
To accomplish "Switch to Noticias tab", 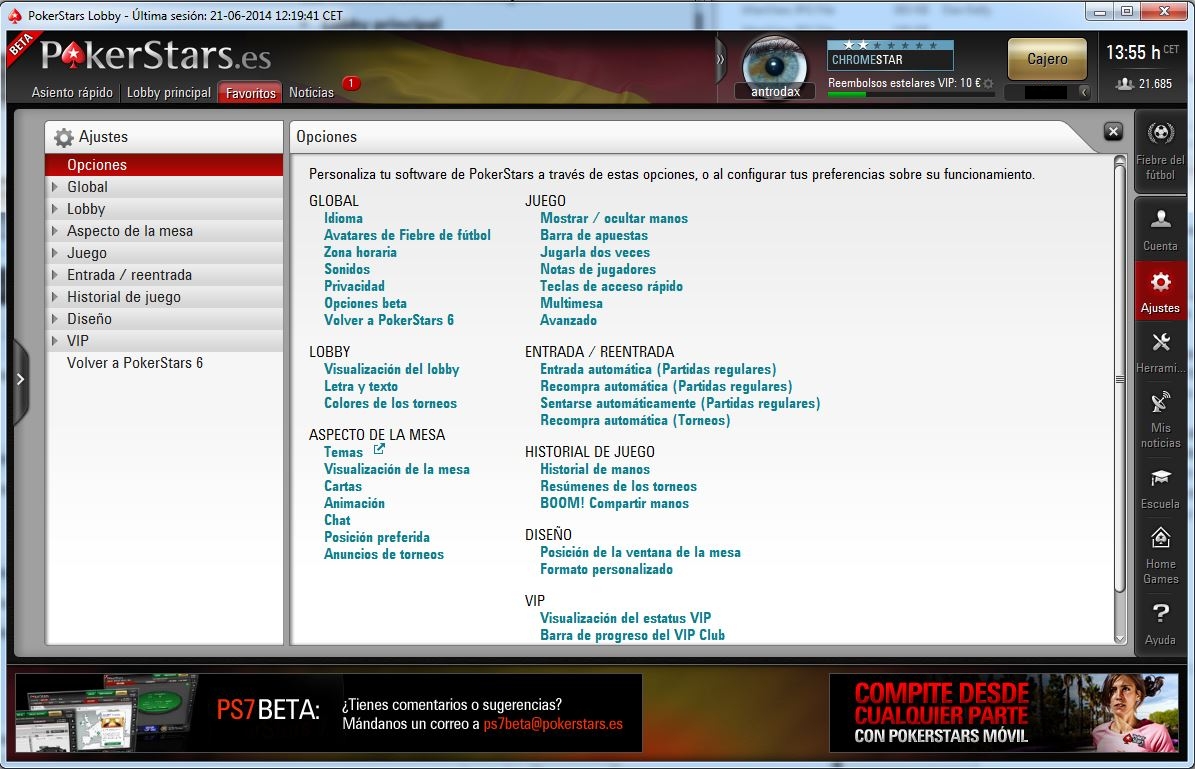I will (311, 92).
